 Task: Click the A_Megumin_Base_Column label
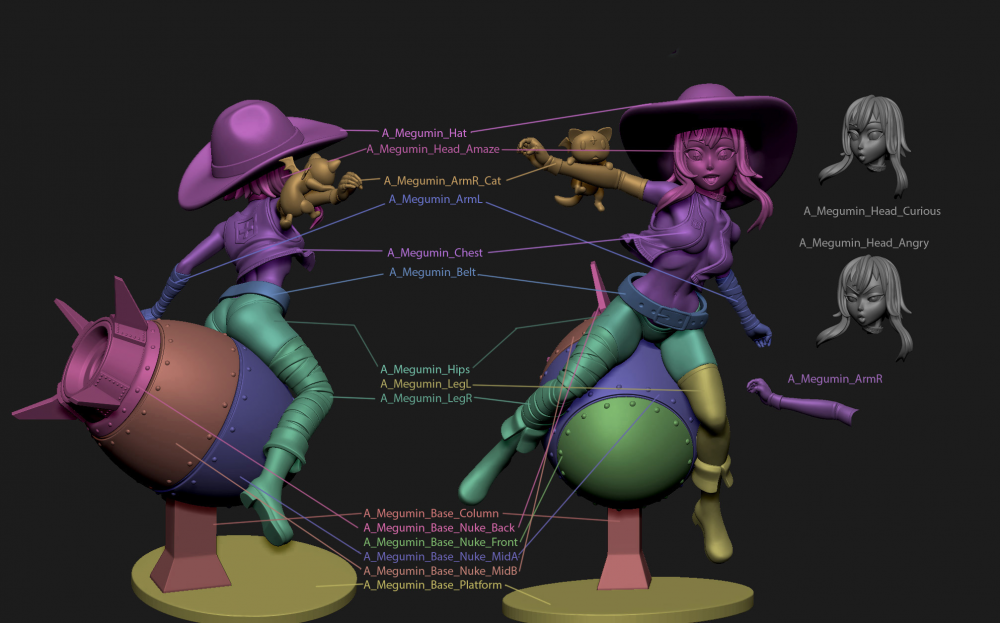[431, 513]
